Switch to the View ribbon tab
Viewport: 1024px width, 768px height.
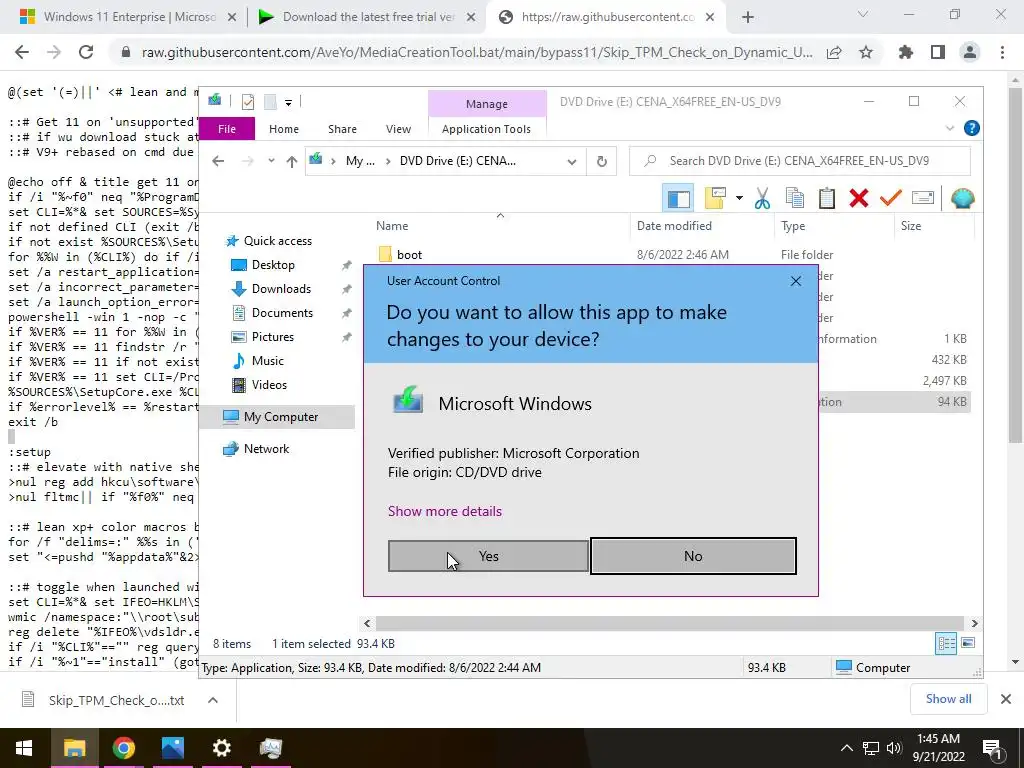398,129
